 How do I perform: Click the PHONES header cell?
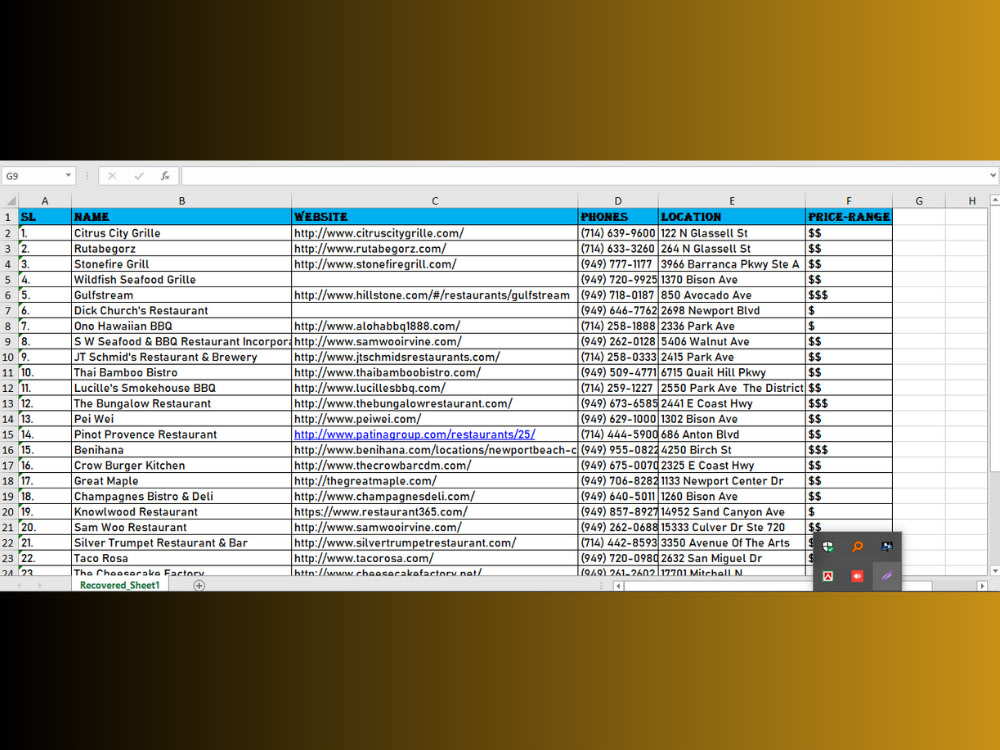click(x=618, y=217)
